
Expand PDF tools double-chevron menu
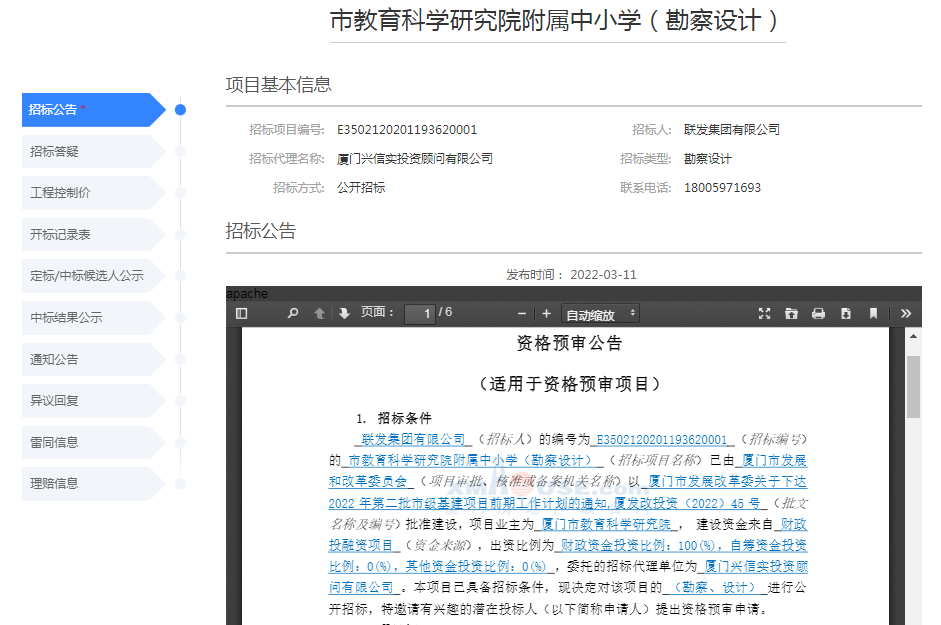point(906,314)
